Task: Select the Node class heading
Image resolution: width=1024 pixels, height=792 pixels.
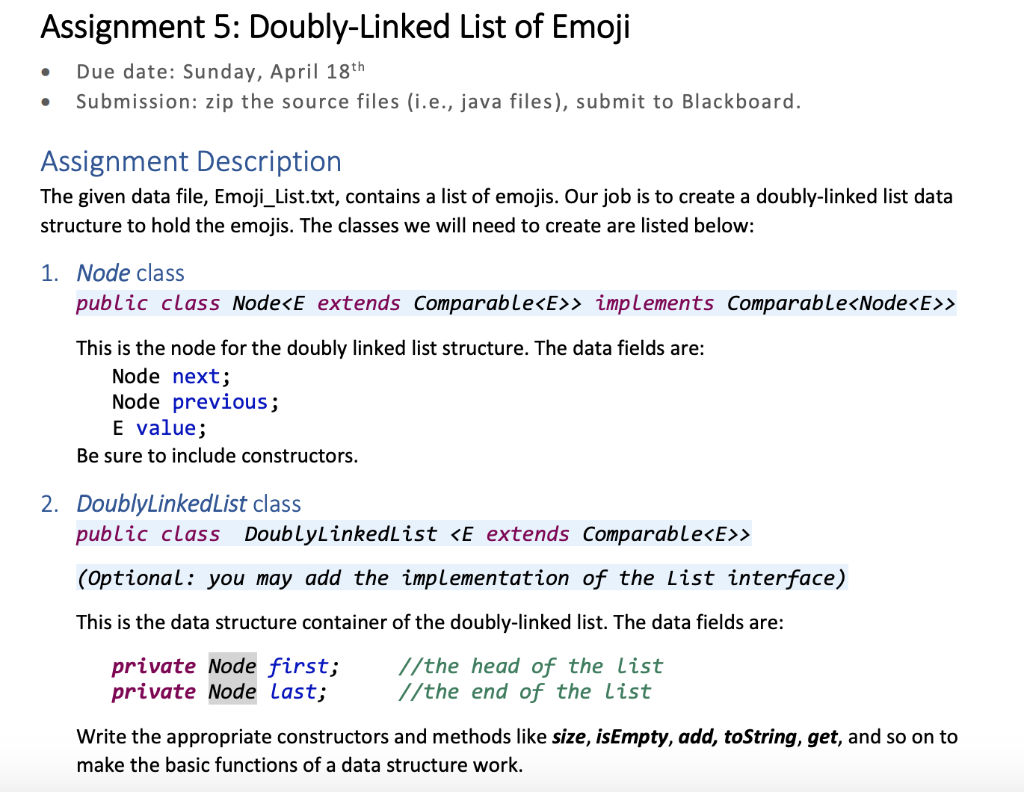Action: pos(130,272)
